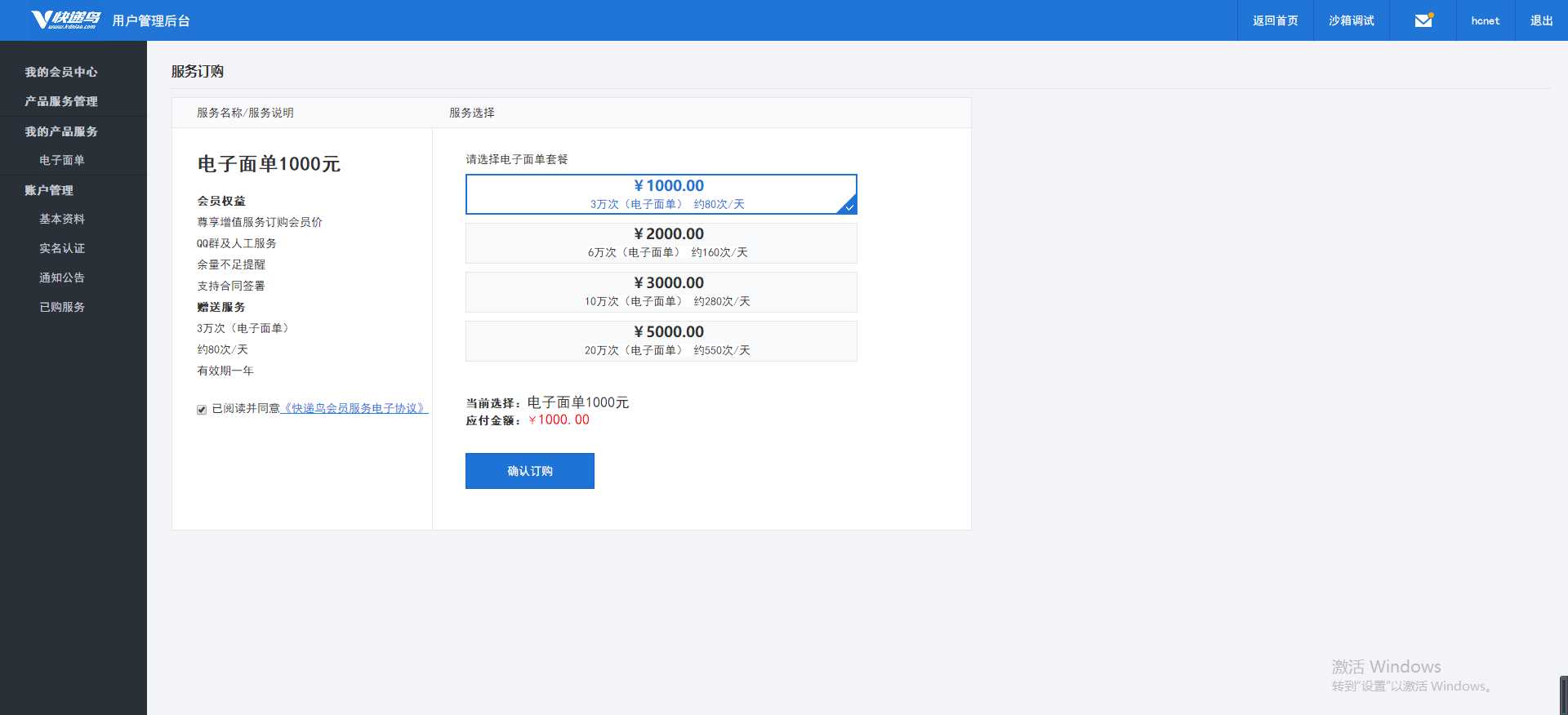Open 账户管理 sidebar section
Image resolution: width=1568 pixels, height=715 pixels.
pyautogui.click(x=49, y=190)
